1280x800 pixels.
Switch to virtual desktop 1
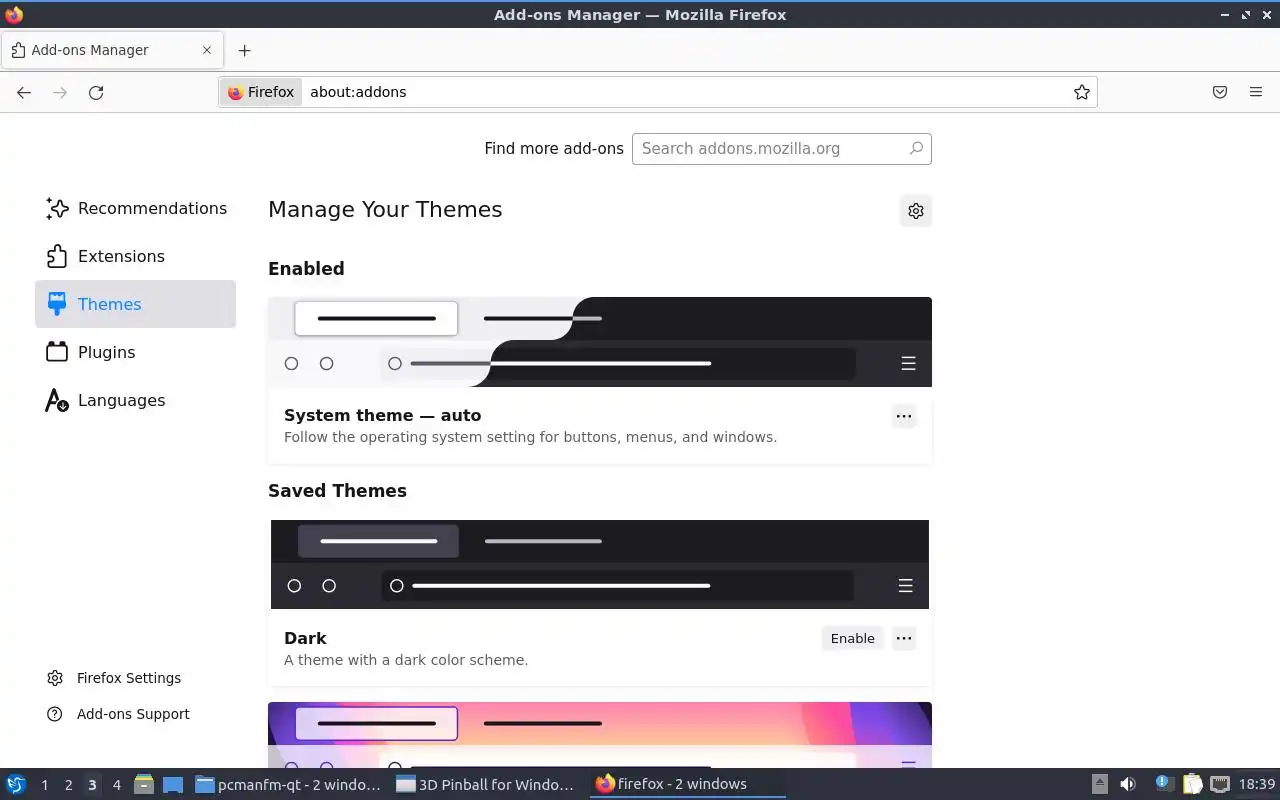[x=44, y=785]
